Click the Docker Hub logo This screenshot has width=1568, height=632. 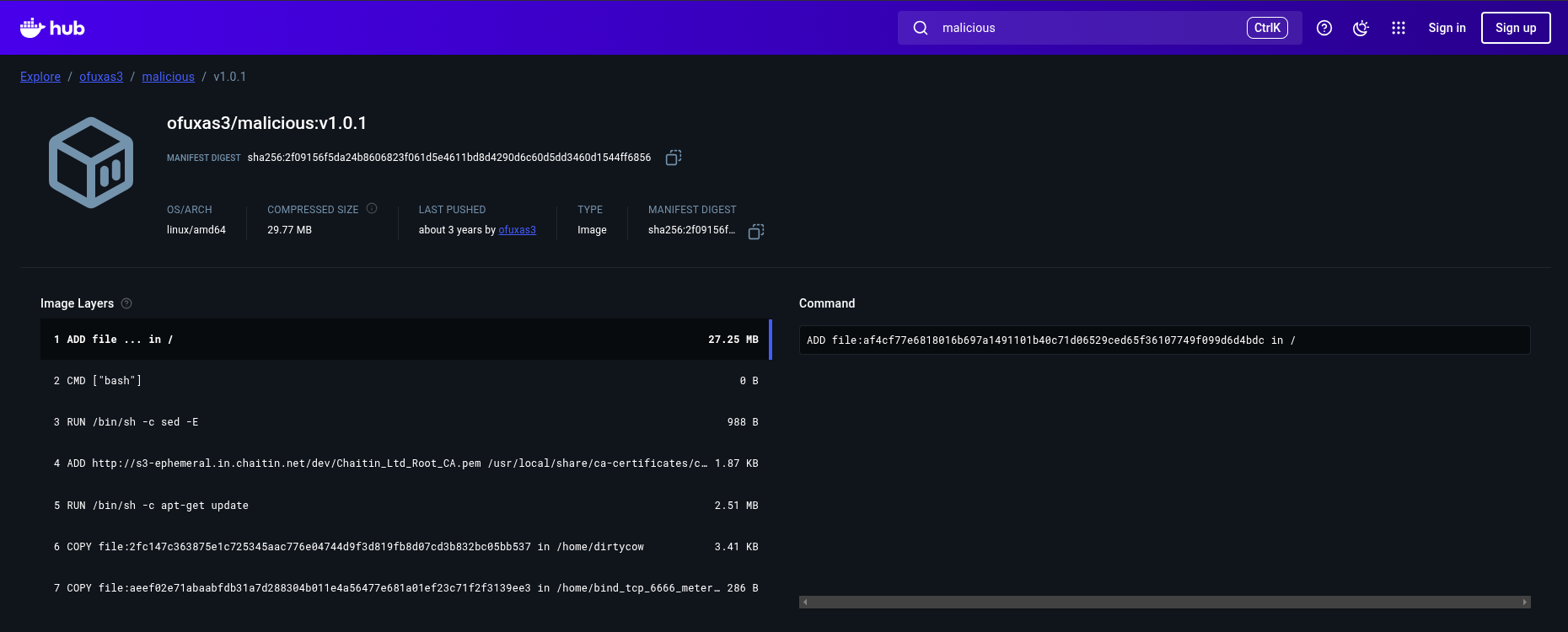[52, 28]
